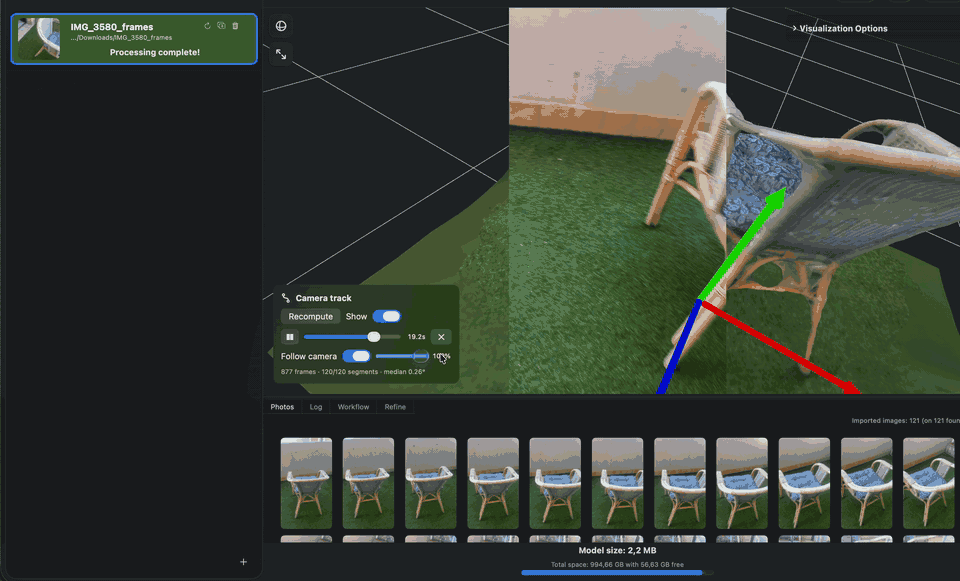Select the IMG_3580_frames project card thumbnail
This screenshot has width=960, height=581.
click(39, 38)
